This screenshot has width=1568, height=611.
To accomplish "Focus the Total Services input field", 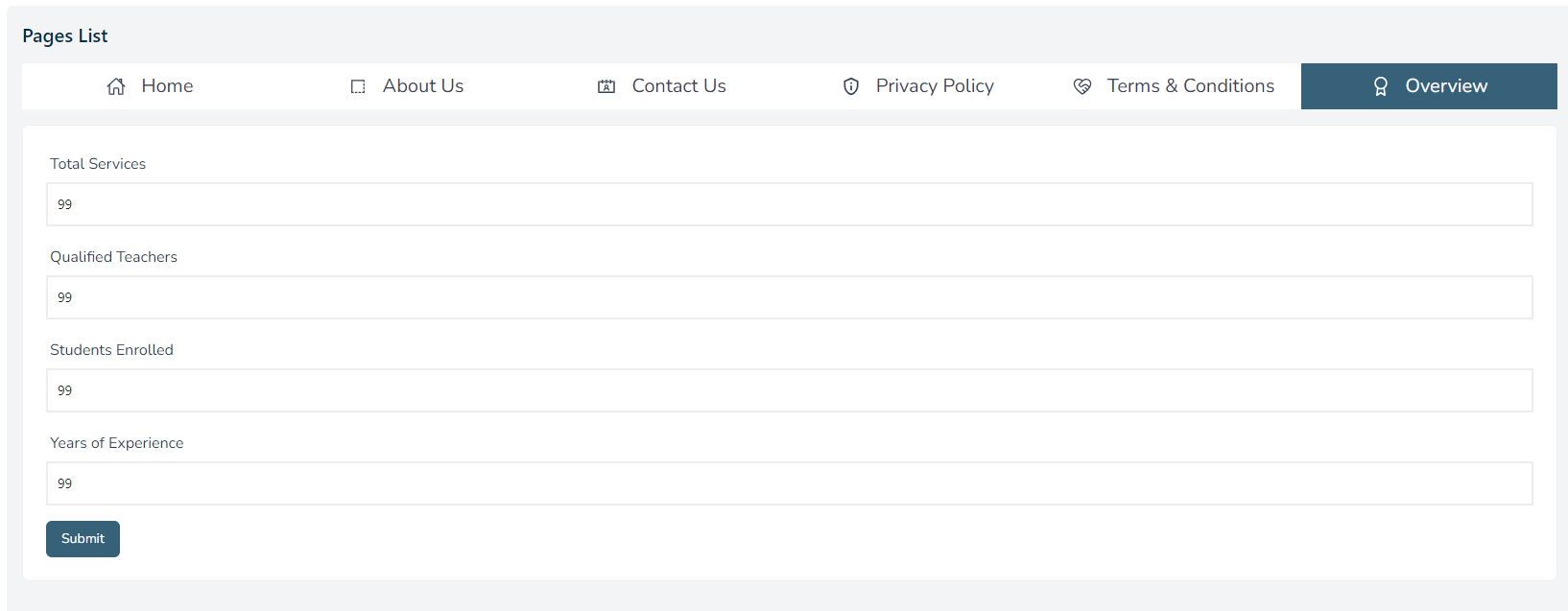I will tap(790, 204).
